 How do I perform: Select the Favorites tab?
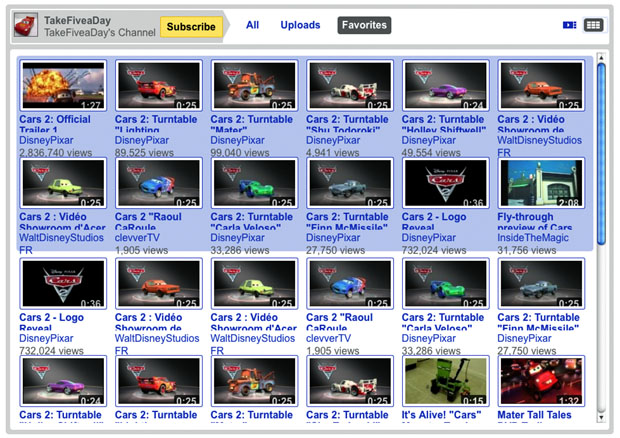[364, 25]
